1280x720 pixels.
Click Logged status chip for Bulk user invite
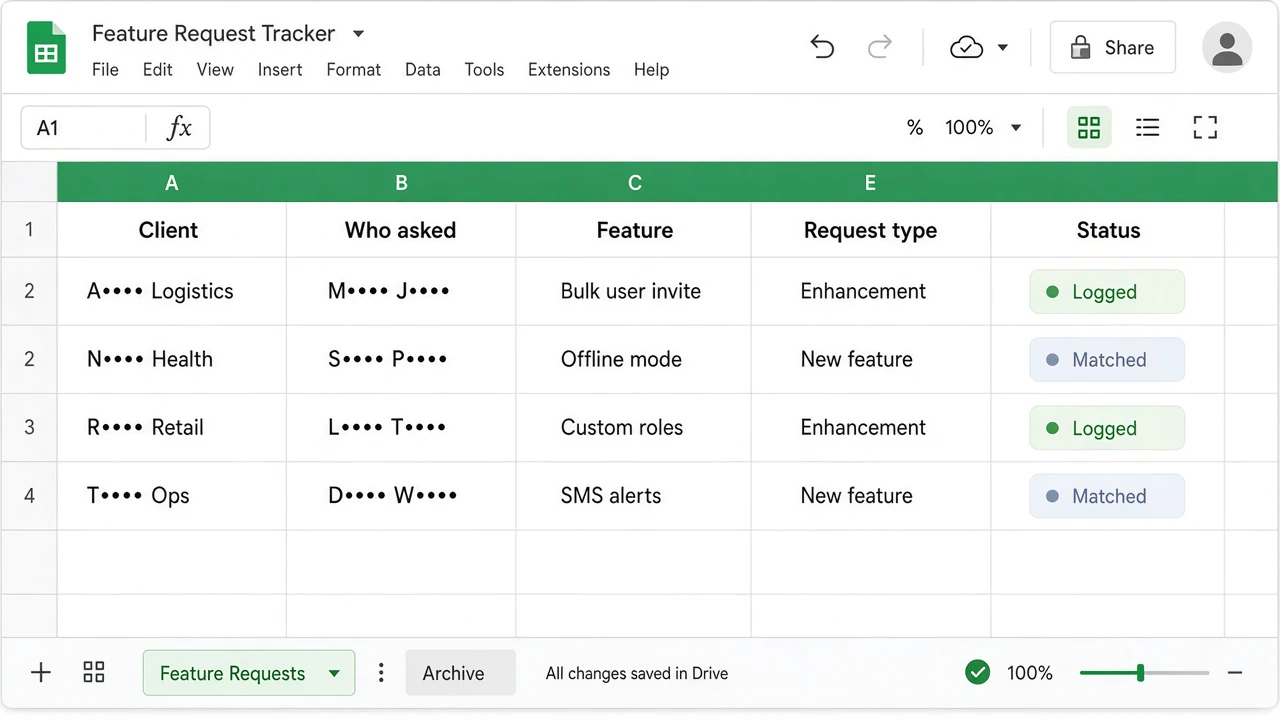(x=1107, y=292)
